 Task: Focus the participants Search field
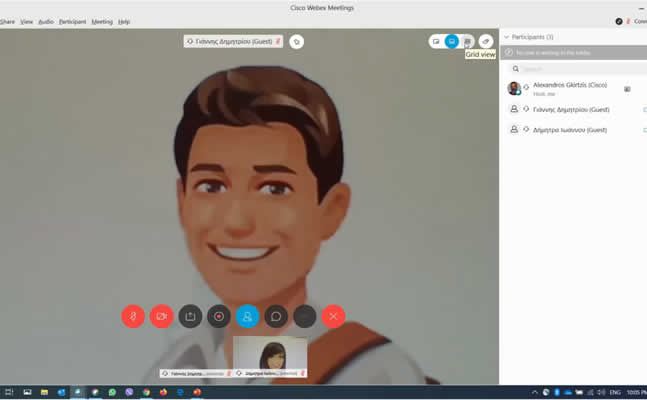click(x=578, y=69)
